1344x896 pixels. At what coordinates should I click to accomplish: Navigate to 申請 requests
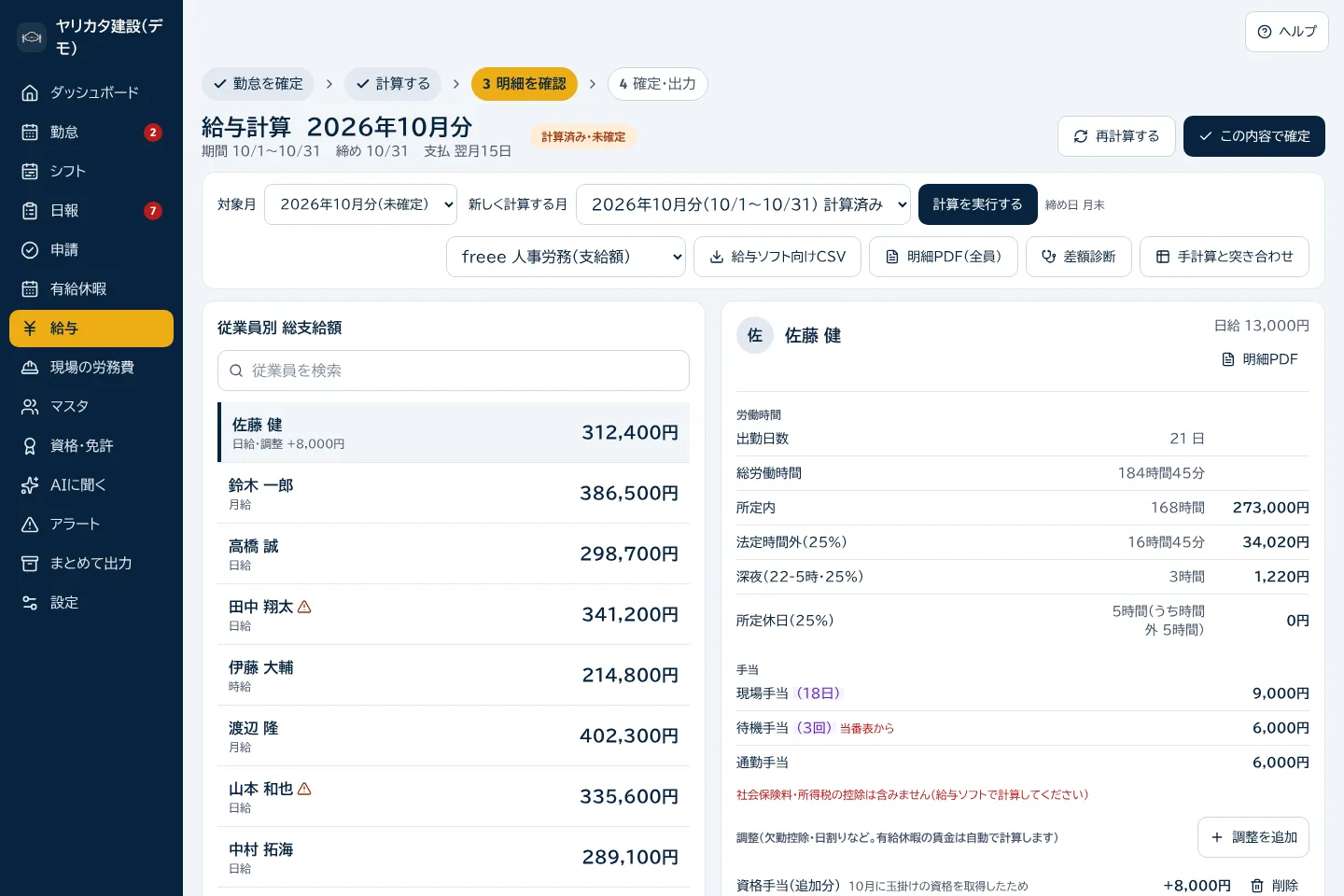[91, 249]
